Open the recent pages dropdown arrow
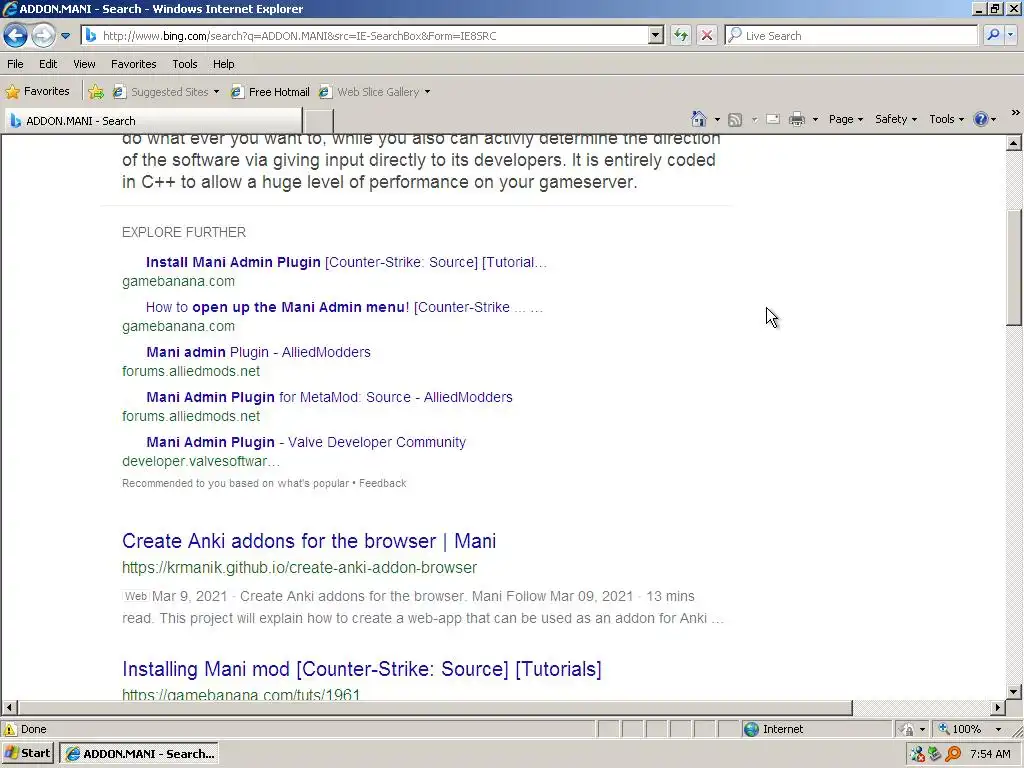This screenshot has width=1024, height=768. click(x=65, y=36)
